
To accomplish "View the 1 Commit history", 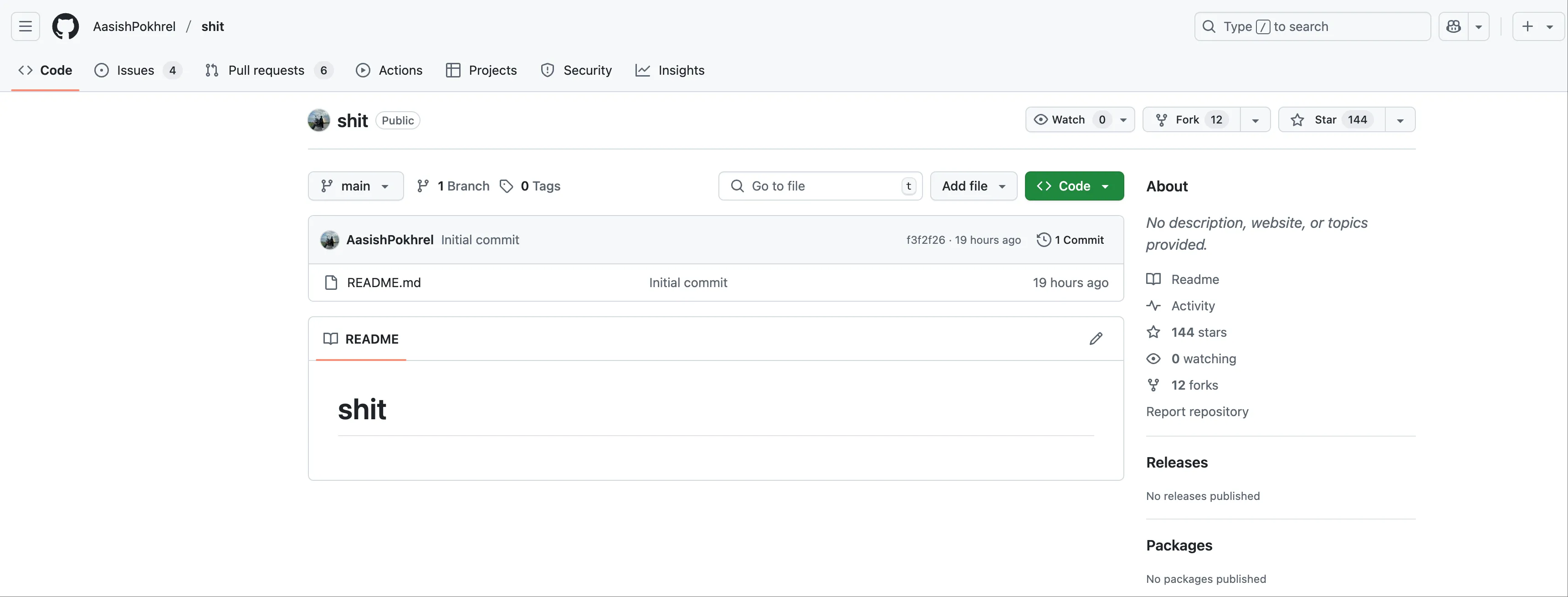I will (x=1071, y=239).
